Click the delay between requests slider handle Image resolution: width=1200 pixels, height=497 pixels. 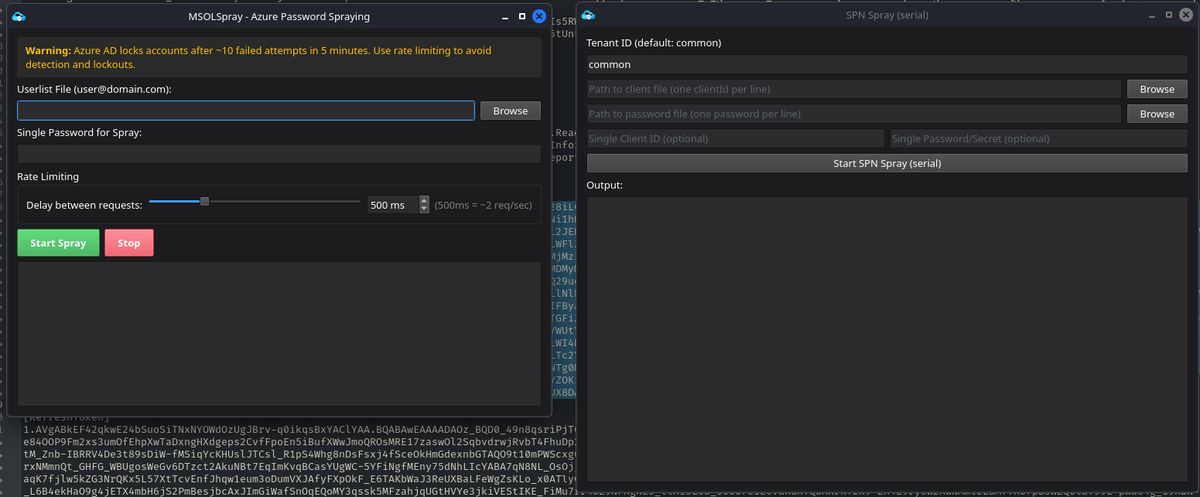pyautogui.click(x=204, y=201)
